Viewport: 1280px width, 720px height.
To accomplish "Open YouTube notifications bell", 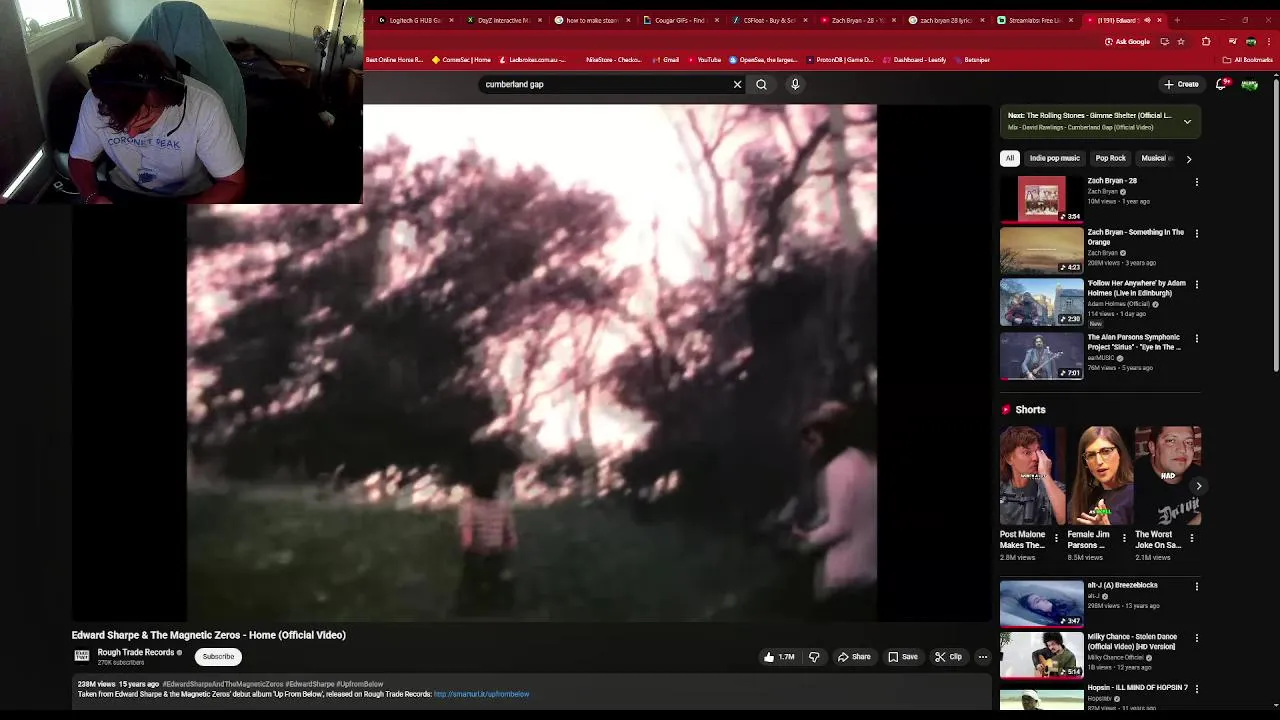I will [x=1220, y=84].
